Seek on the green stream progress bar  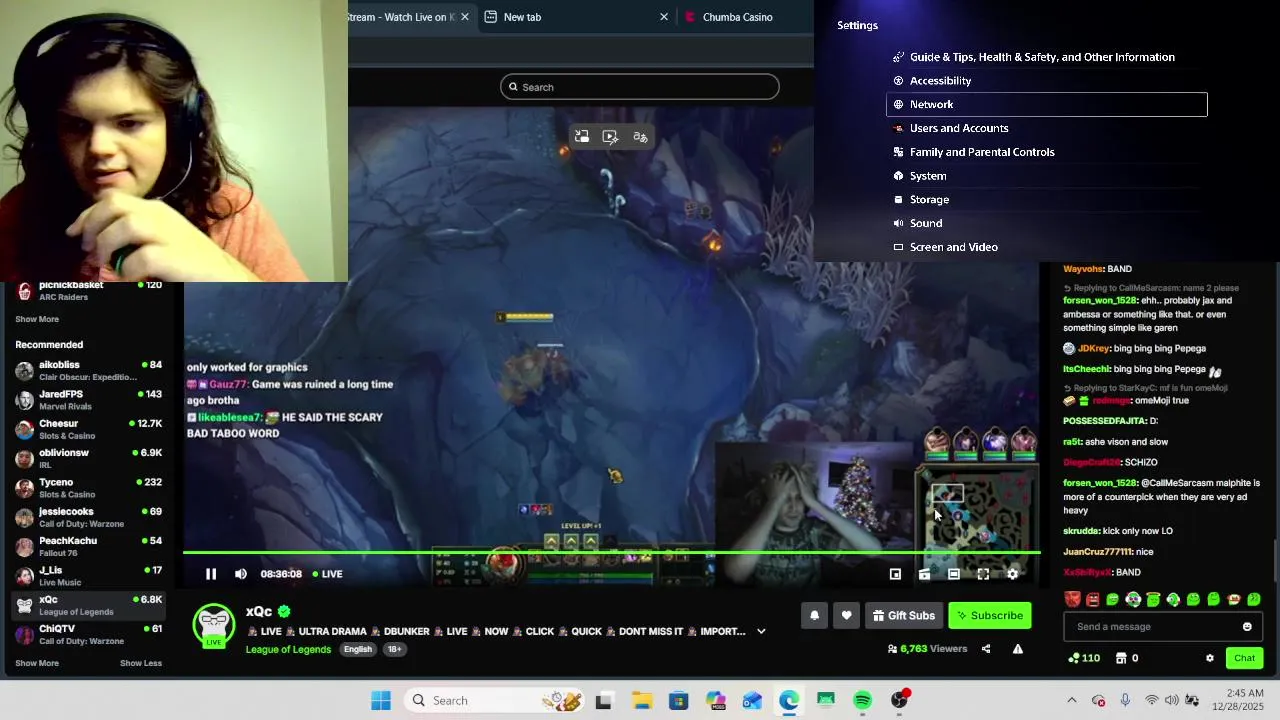[x=612, y=553]
